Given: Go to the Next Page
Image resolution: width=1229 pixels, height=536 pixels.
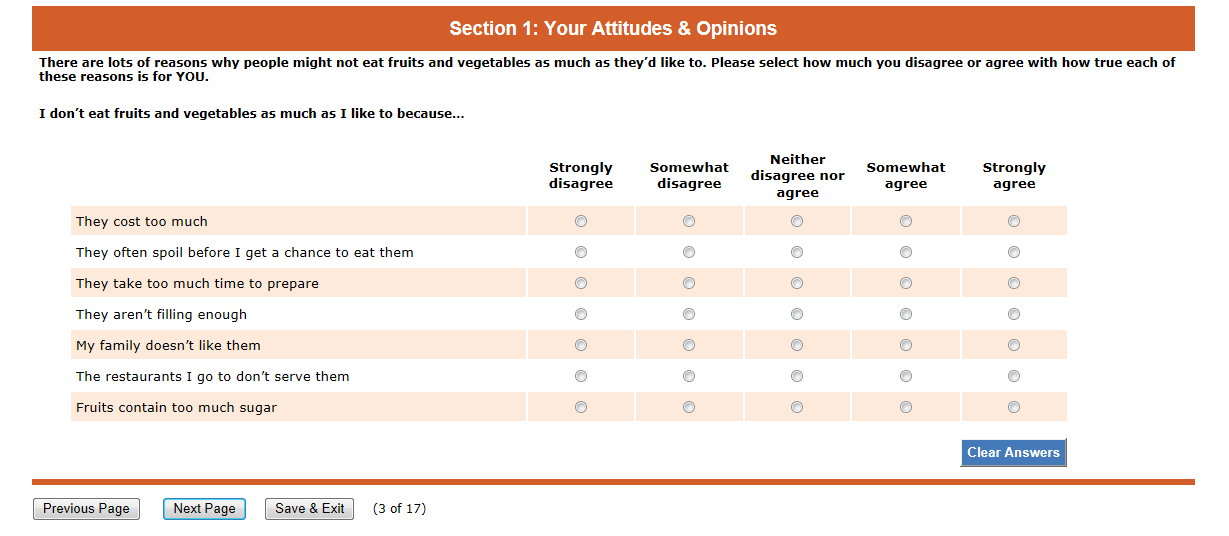Looking at the screenshot, I should tap(204, 509).
